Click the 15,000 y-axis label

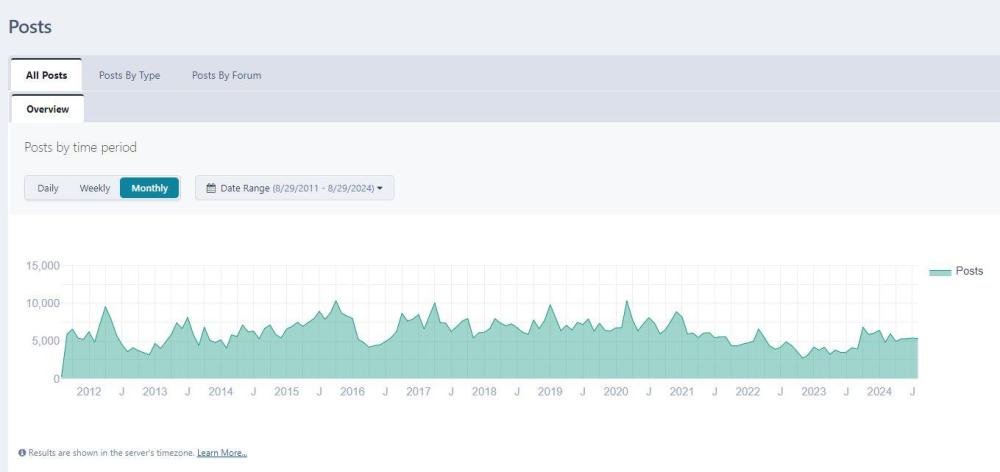pyautogui.click(x=42, y=266)
